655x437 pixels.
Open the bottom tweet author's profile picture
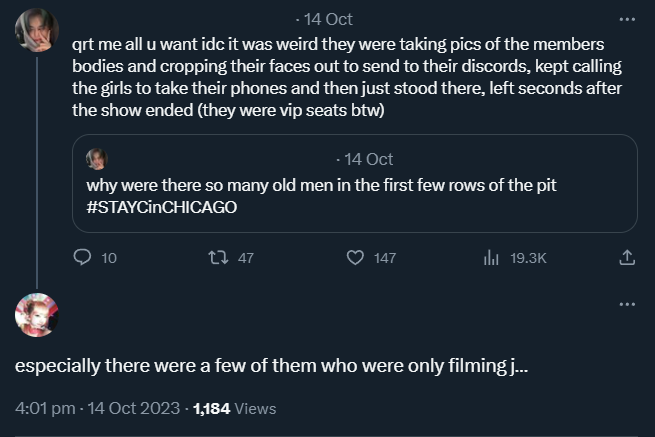[x=36, y=315]
